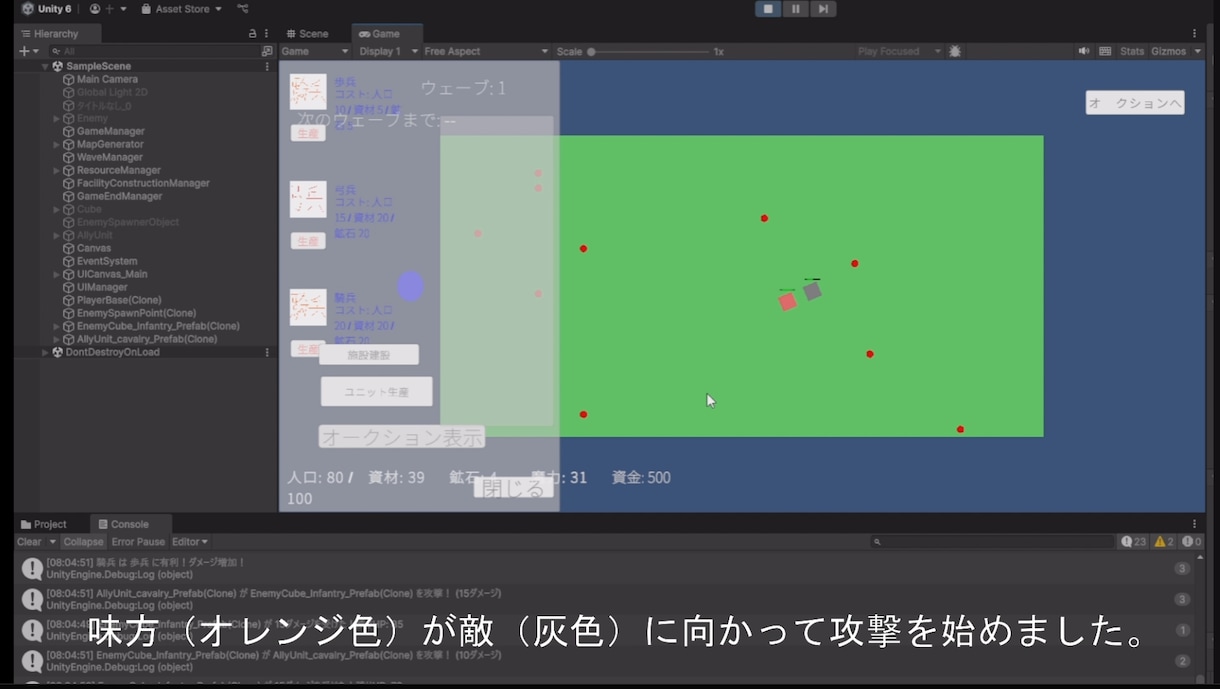Open the Asset Store dropdown

[x=181, y=9]
